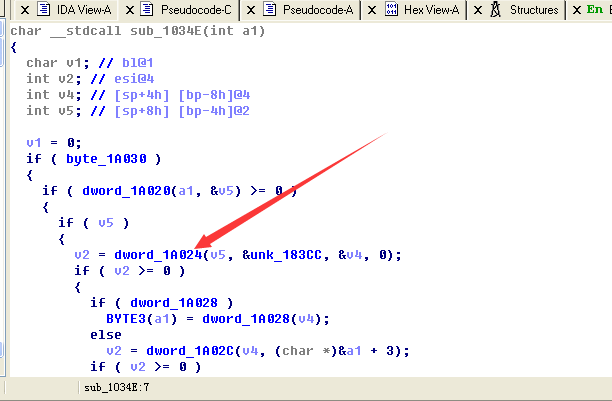Click the IDA View-A tab icon
Viewport: 612px width, 401px height.
click(17, 10)
